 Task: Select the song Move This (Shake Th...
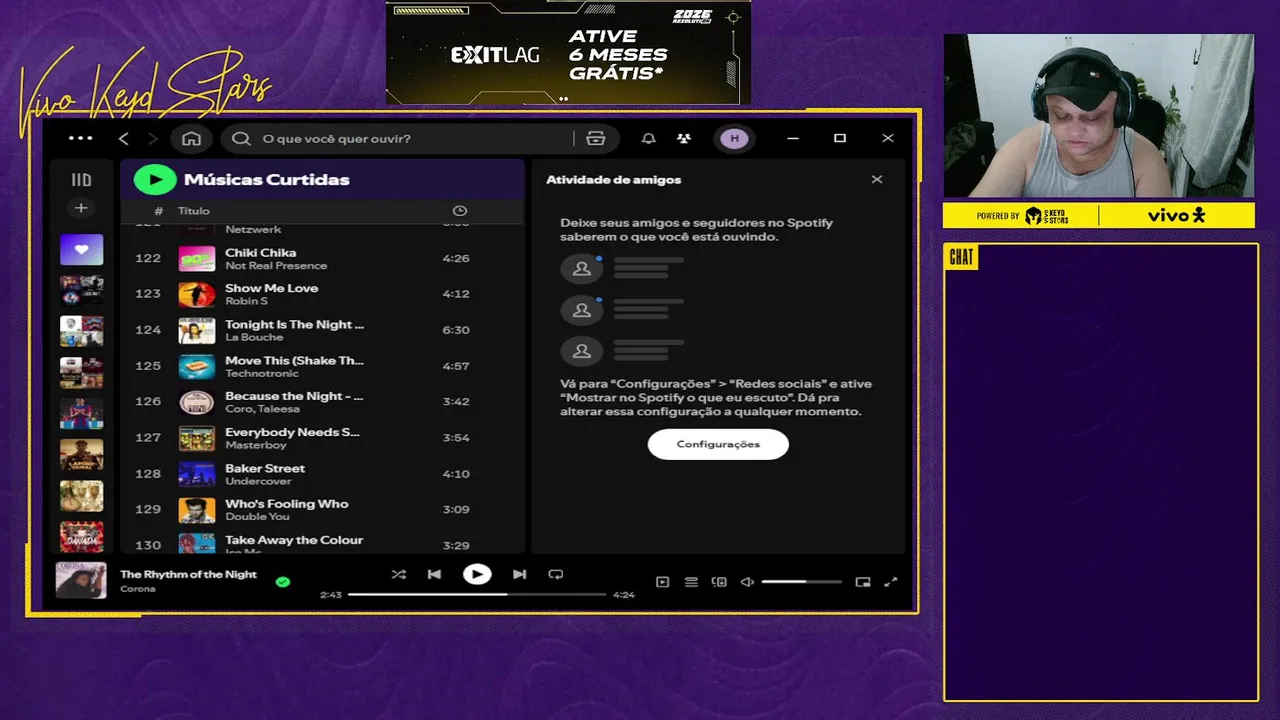tap(294, 360)
